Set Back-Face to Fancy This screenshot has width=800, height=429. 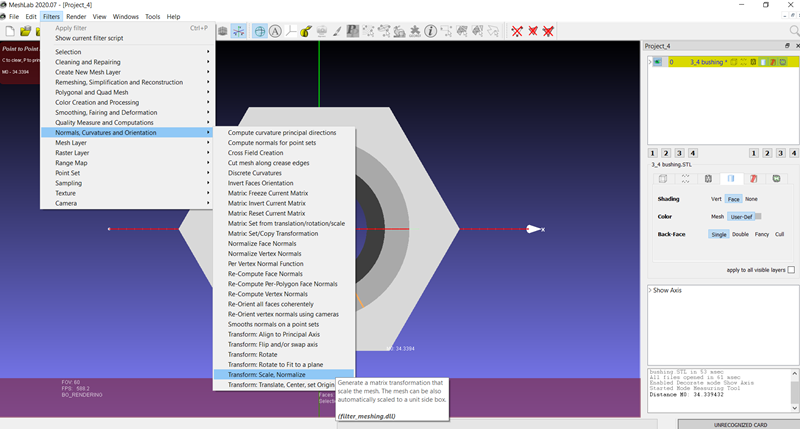coord(762,234)
